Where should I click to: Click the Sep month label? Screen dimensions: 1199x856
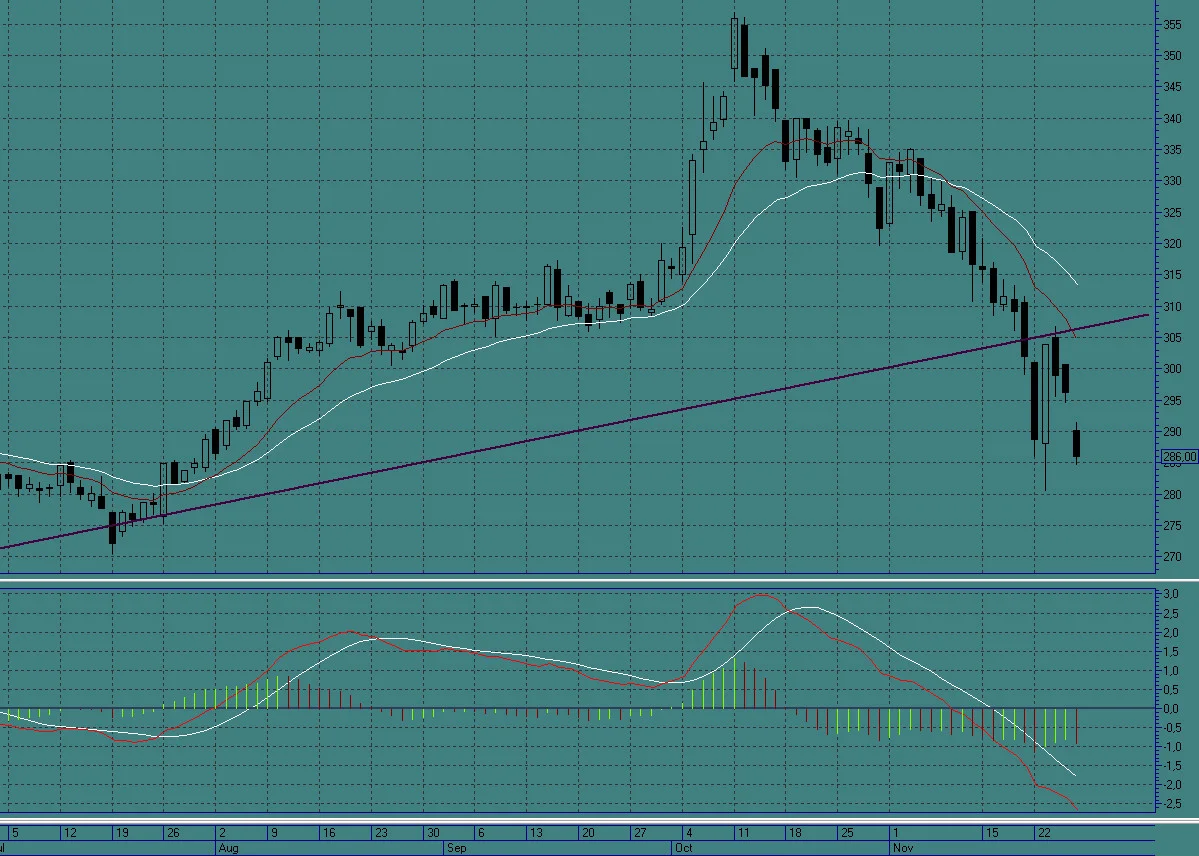[x=457, y=848]
